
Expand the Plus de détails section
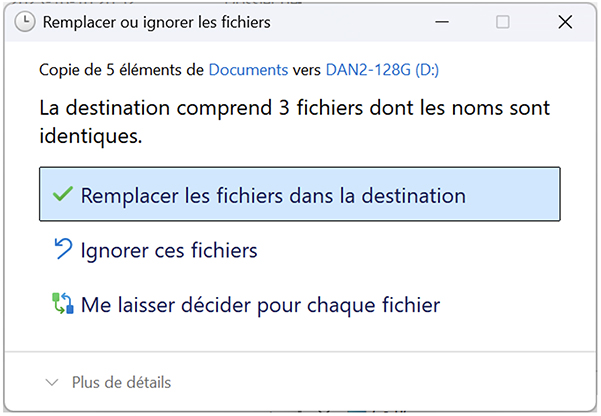[121, 382]
